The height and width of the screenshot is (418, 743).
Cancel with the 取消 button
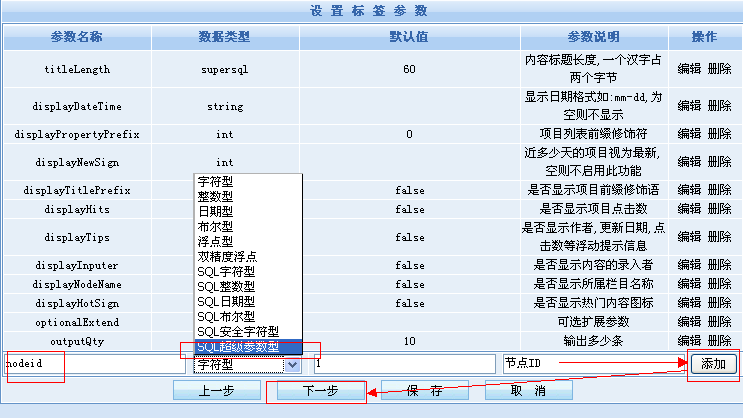tap(528, 391)
